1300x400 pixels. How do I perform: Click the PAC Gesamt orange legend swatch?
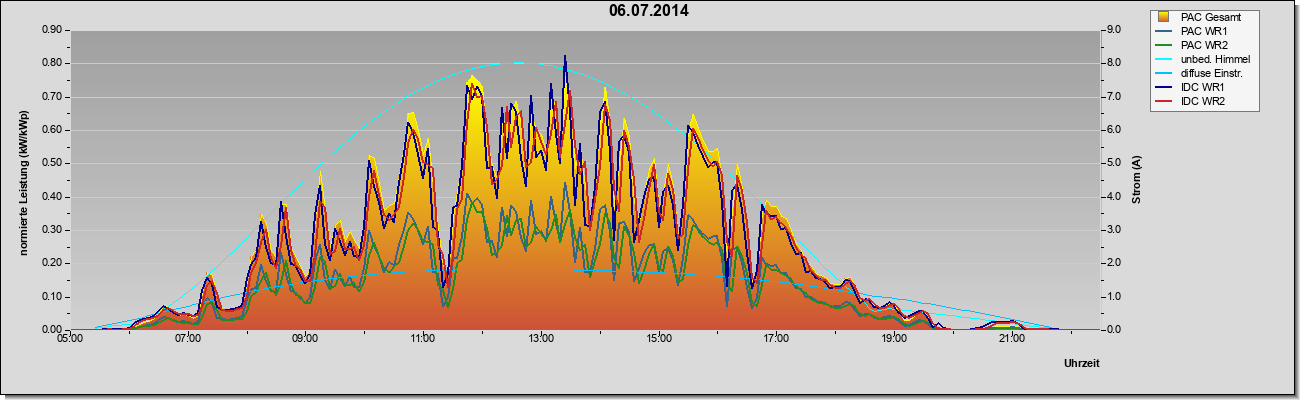[x=1163, y=17]
